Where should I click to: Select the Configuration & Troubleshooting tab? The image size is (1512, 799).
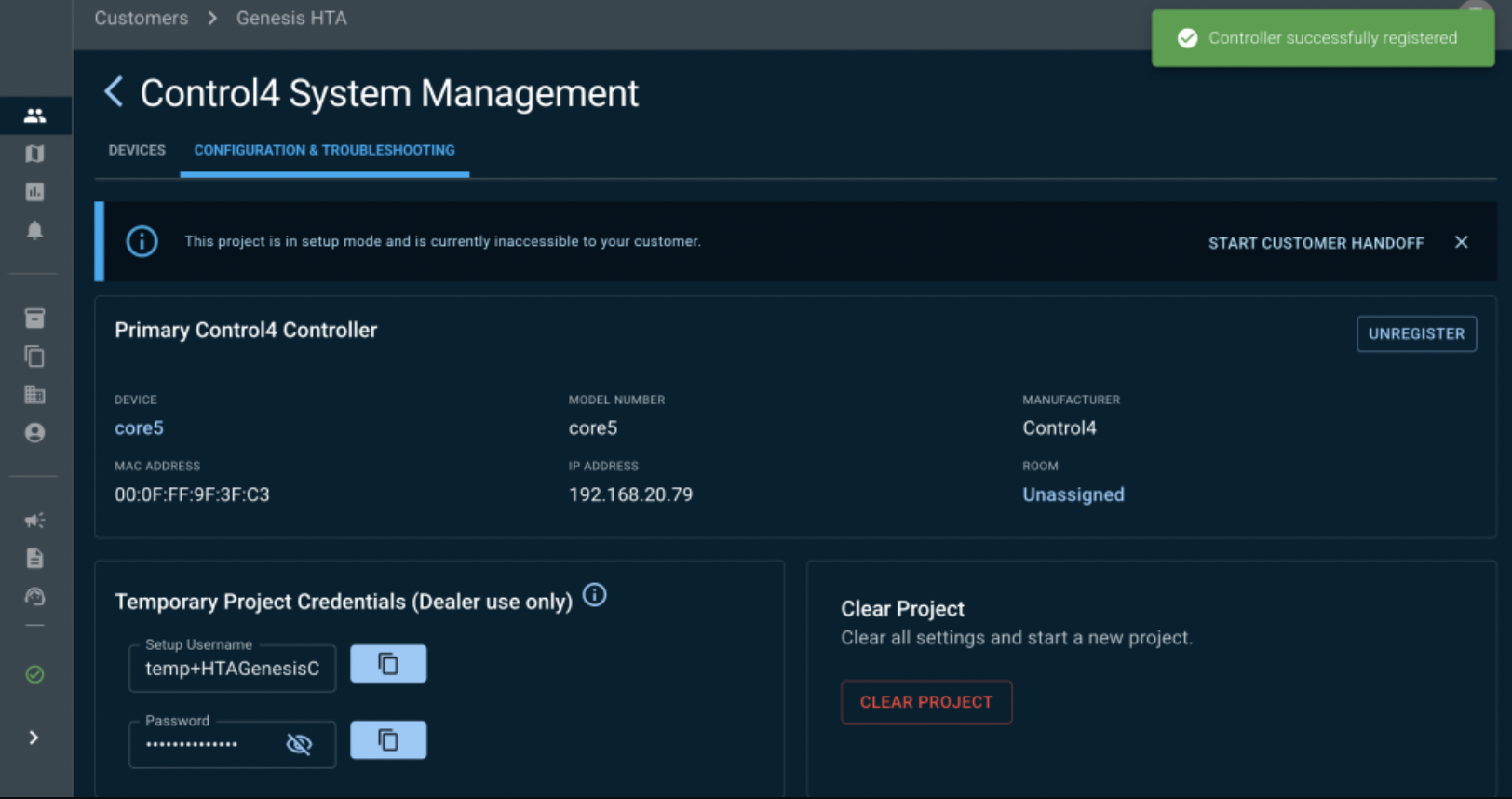[324, 150]
